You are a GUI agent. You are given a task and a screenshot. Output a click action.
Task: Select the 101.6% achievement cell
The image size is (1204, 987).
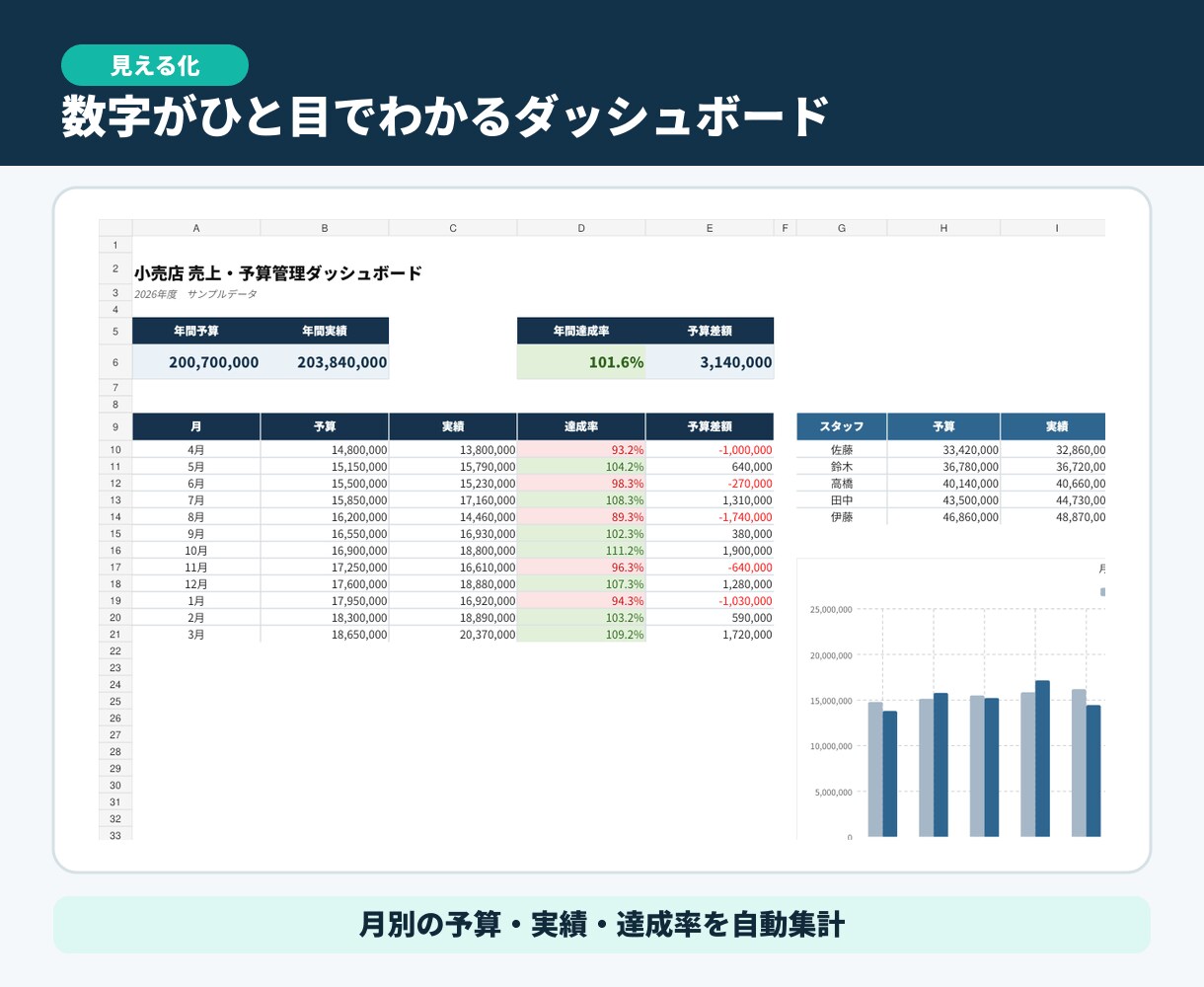[x=581, y=362]
